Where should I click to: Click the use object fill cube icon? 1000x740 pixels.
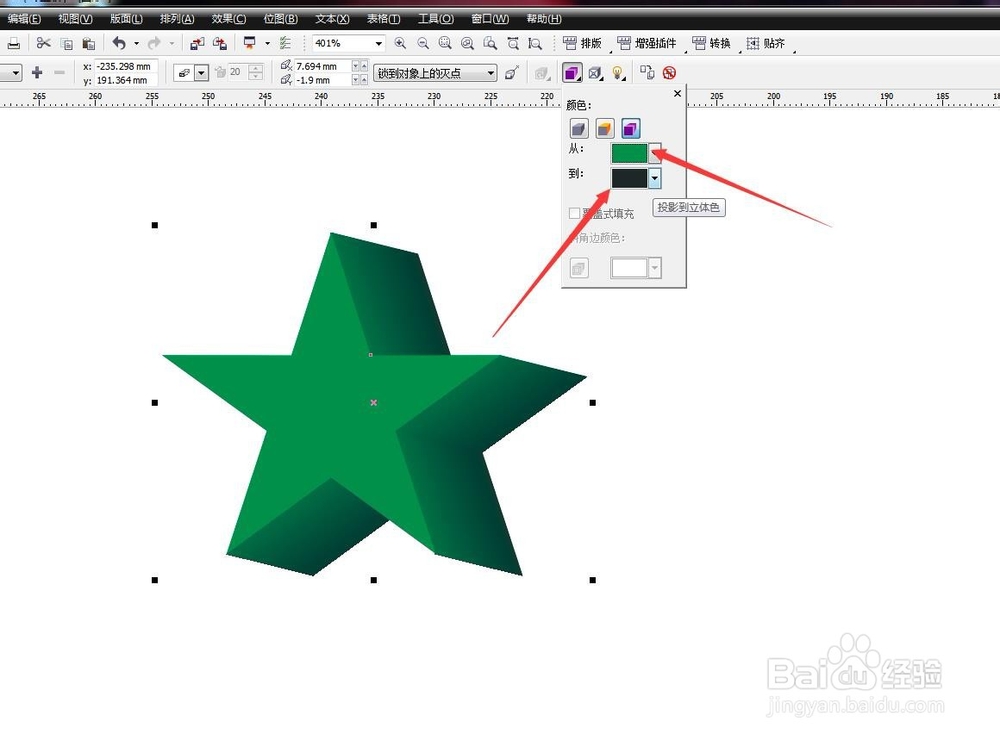click(578, 128)
